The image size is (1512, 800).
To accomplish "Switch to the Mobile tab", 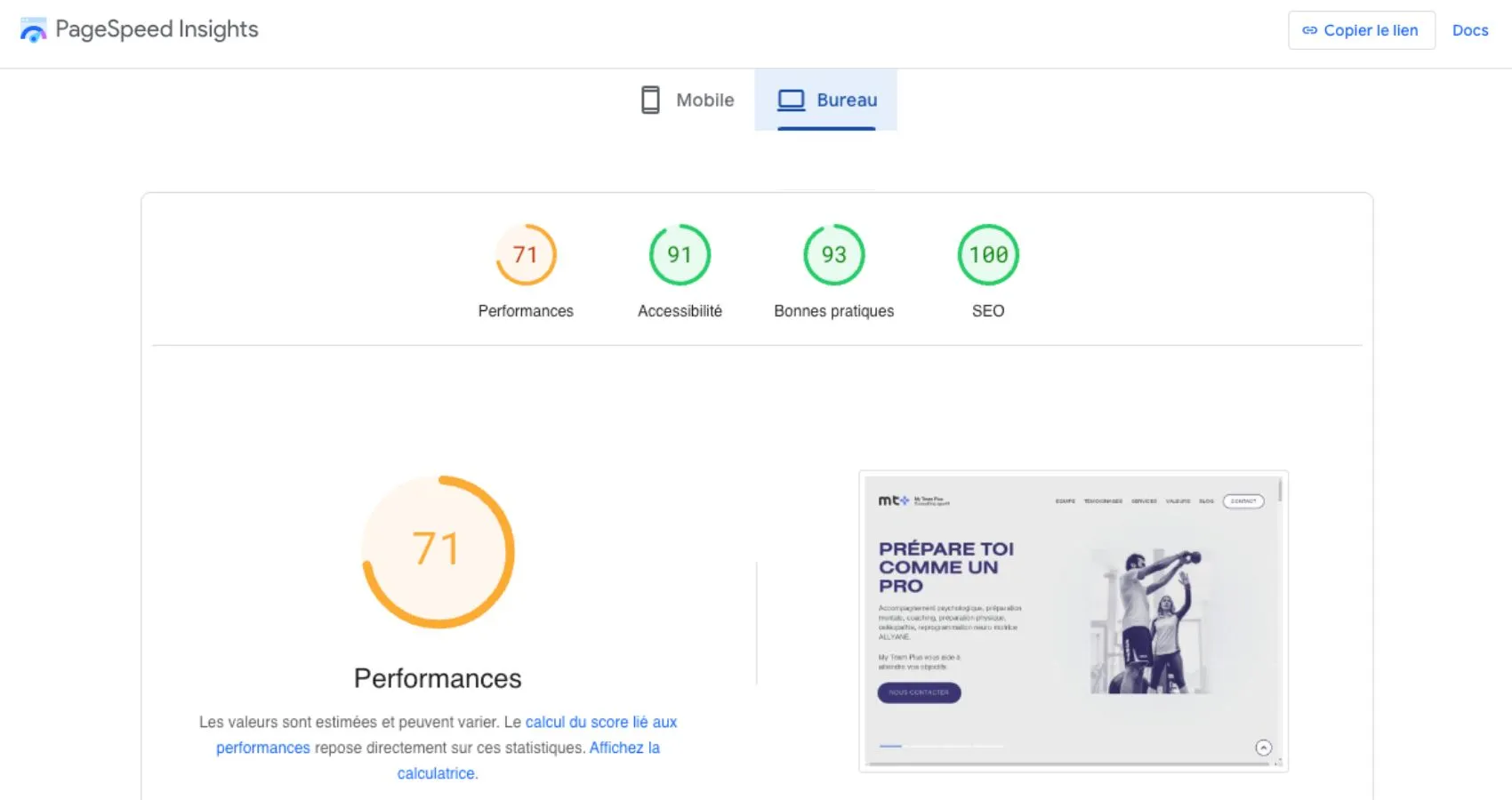I will click(x=685, y=100).
